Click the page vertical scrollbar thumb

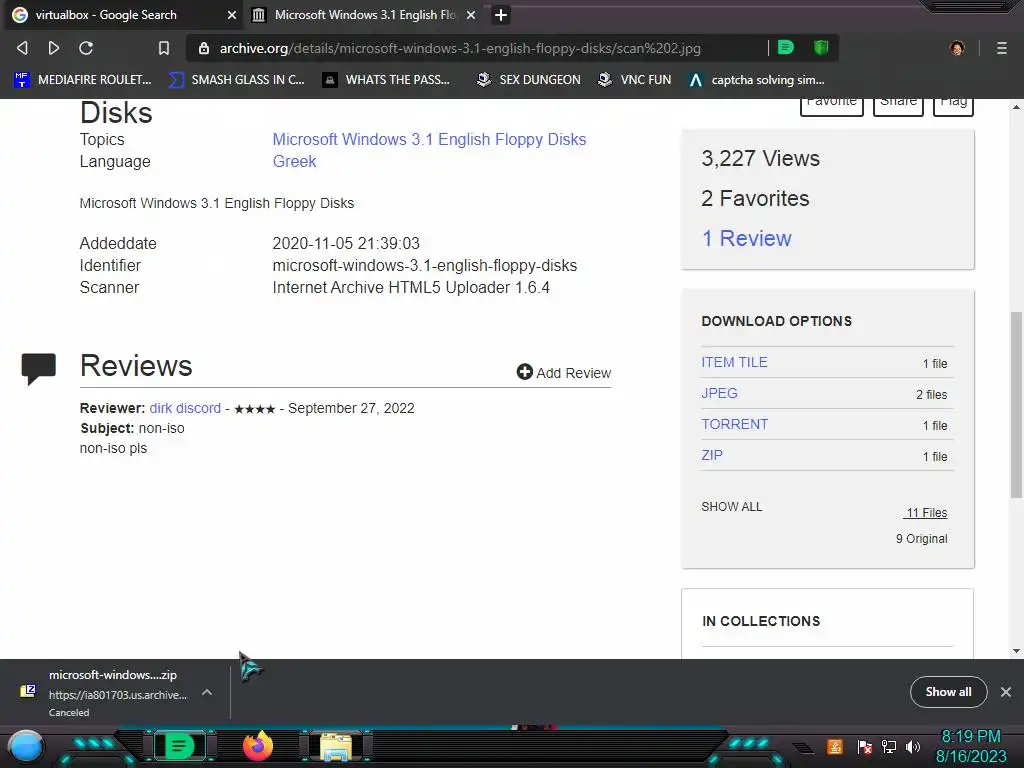[1016, 405]
